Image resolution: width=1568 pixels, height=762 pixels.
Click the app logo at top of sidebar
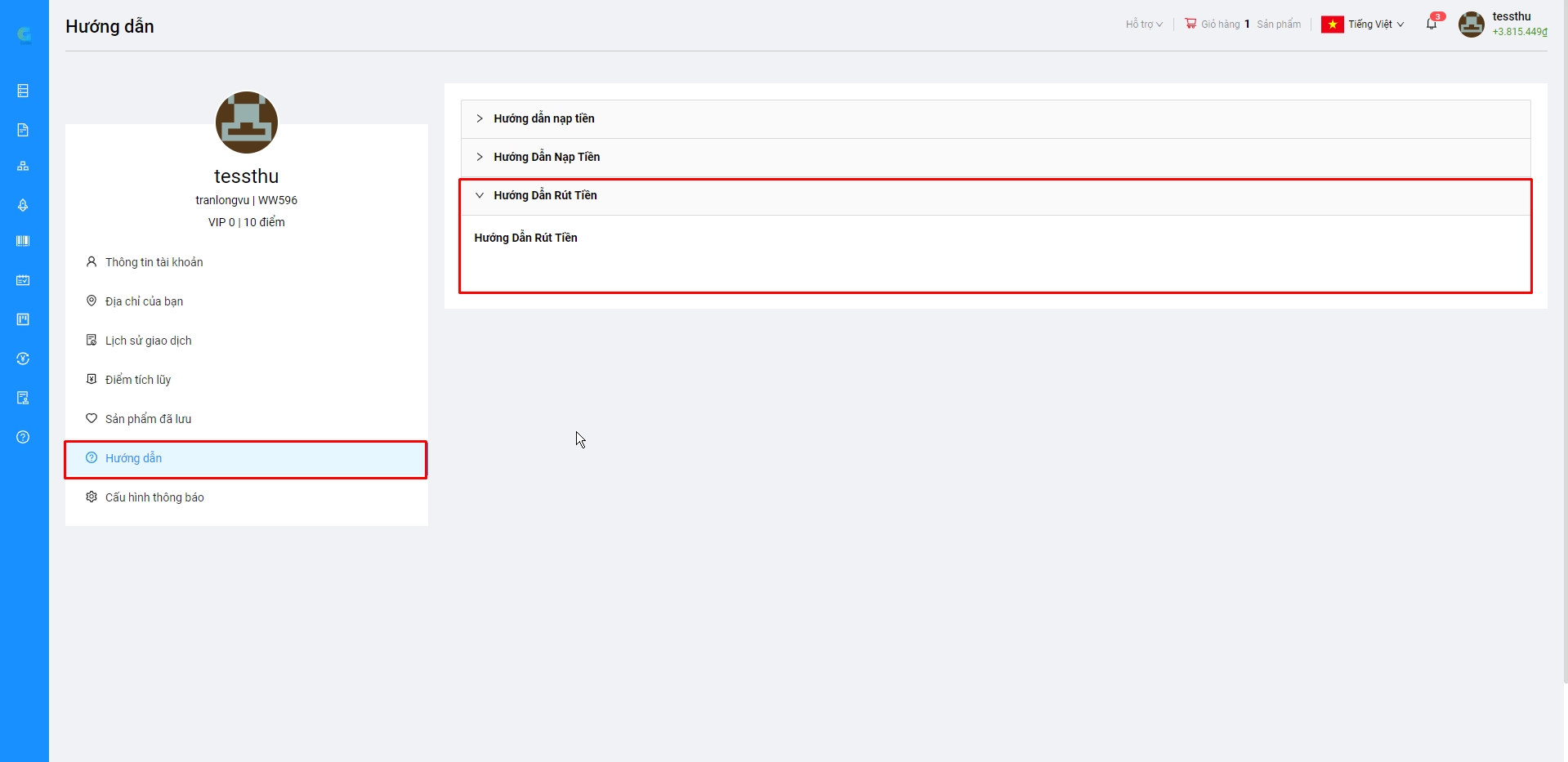point(25,34)
